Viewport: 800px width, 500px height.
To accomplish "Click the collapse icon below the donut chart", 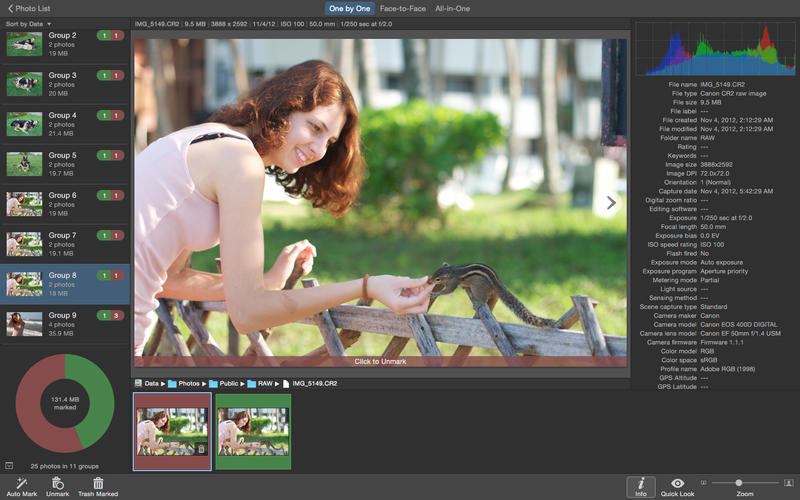I will [9, 465].
